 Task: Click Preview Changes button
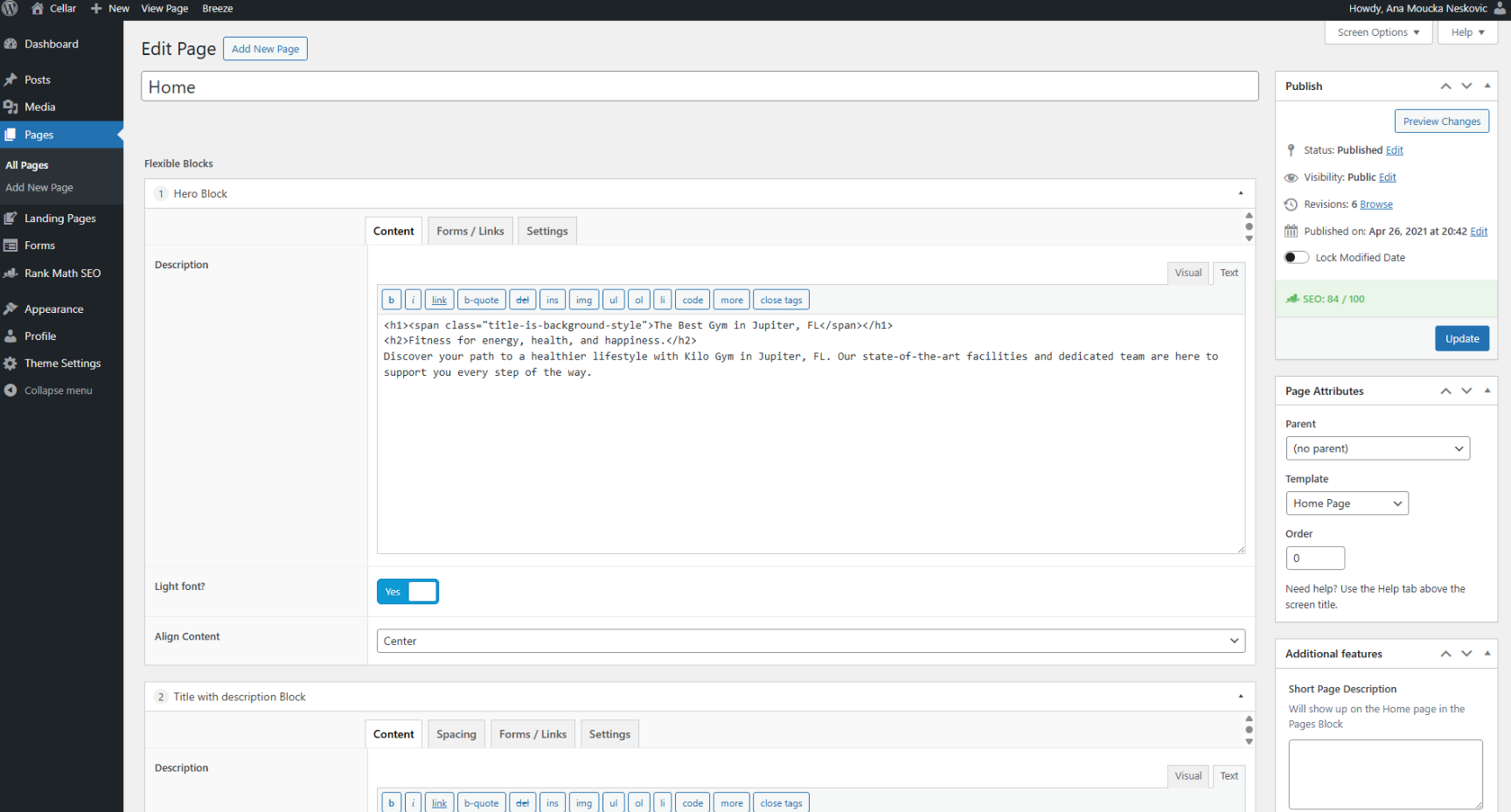coord(1442,121)
